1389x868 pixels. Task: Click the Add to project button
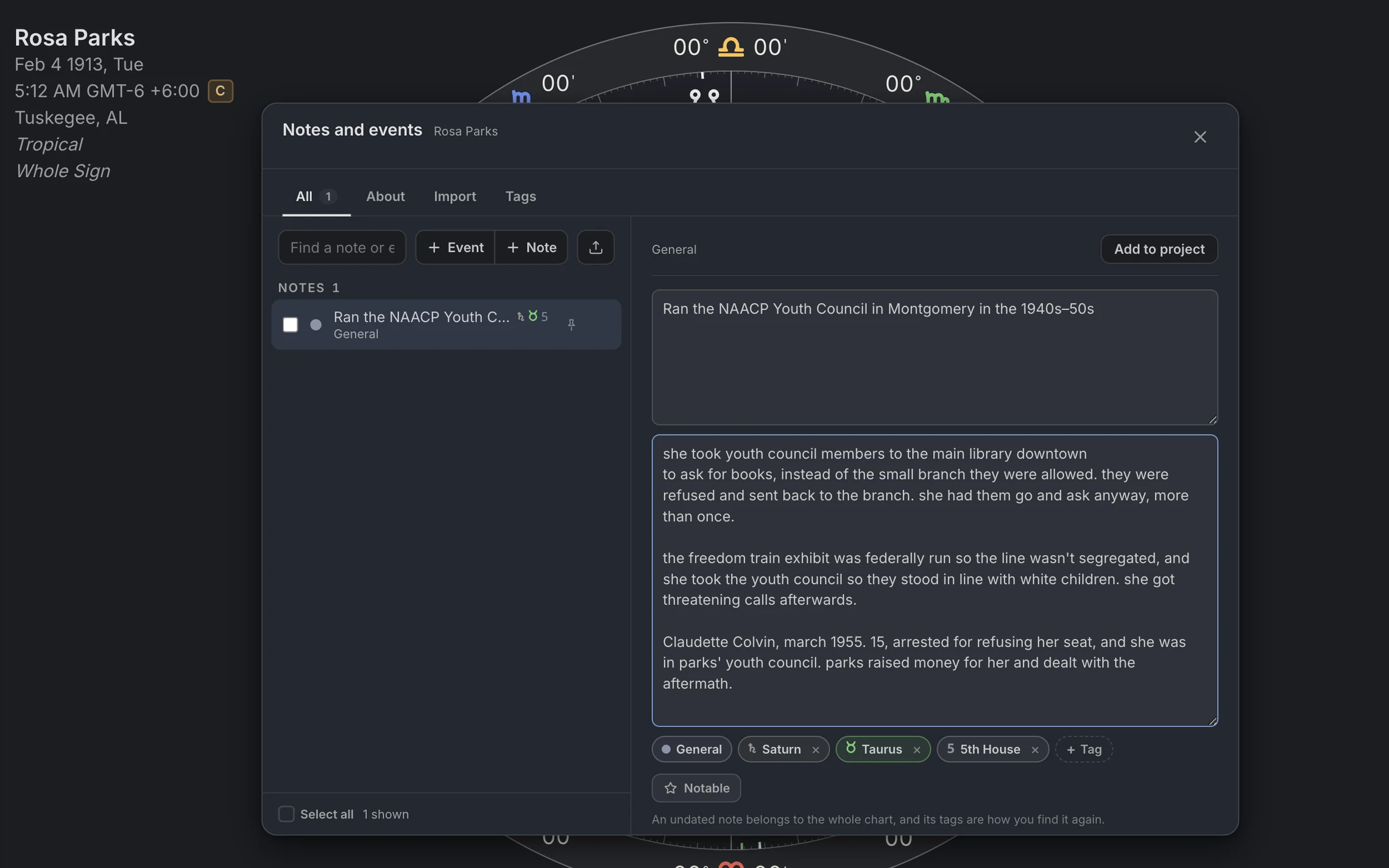click(1159, 249)
